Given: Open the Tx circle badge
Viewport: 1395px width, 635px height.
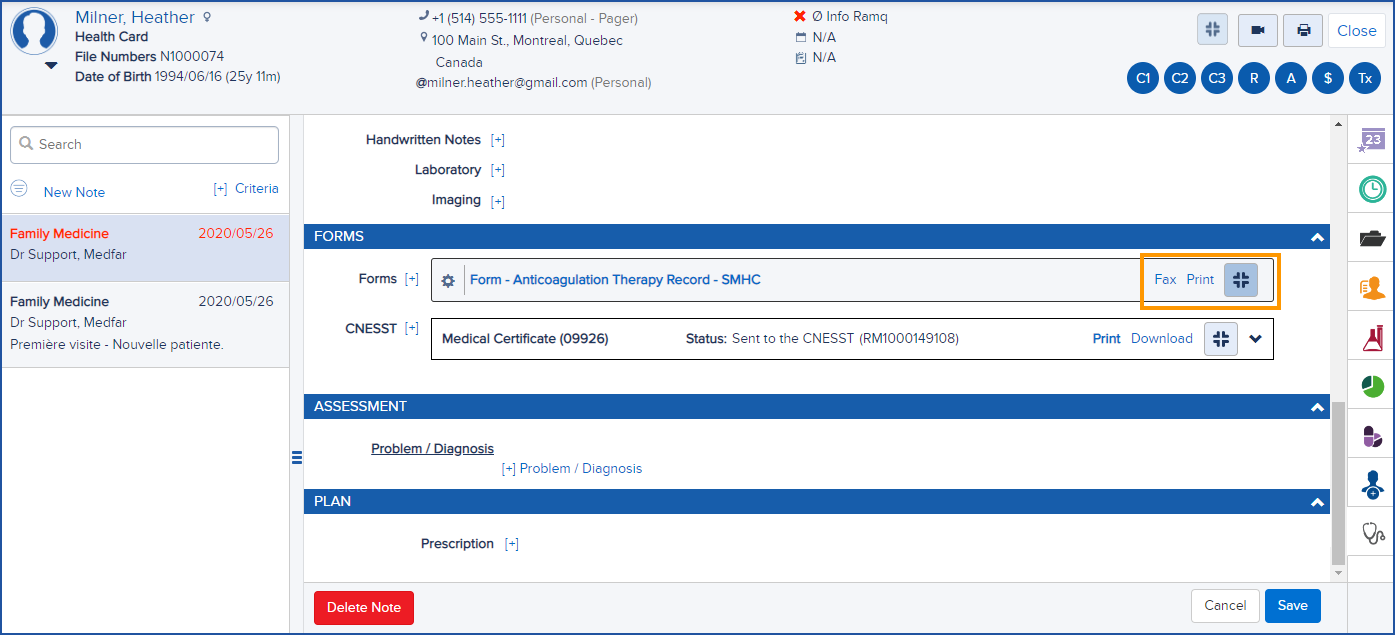Looking at the screenshot, I should [1365, 77].
